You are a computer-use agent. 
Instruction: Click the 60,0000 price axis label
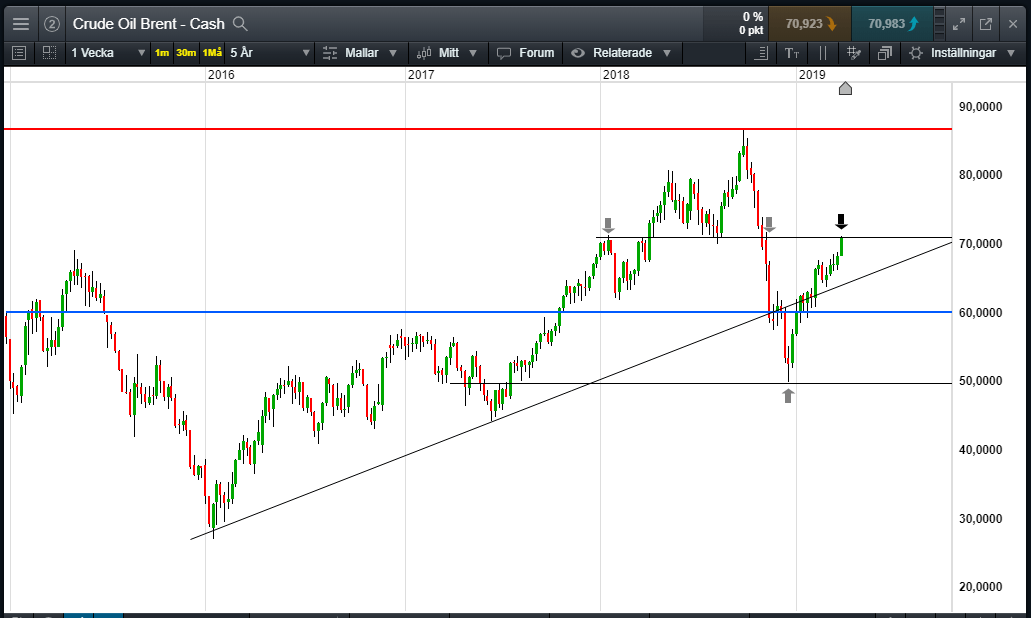980,312
